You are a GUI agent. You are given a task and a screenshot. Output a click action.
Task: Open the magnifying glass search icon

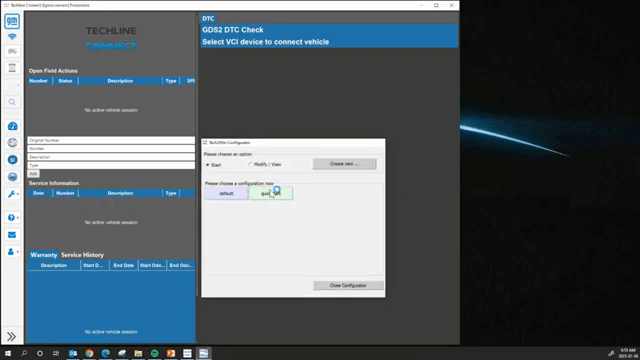click(x=12, y=102)
